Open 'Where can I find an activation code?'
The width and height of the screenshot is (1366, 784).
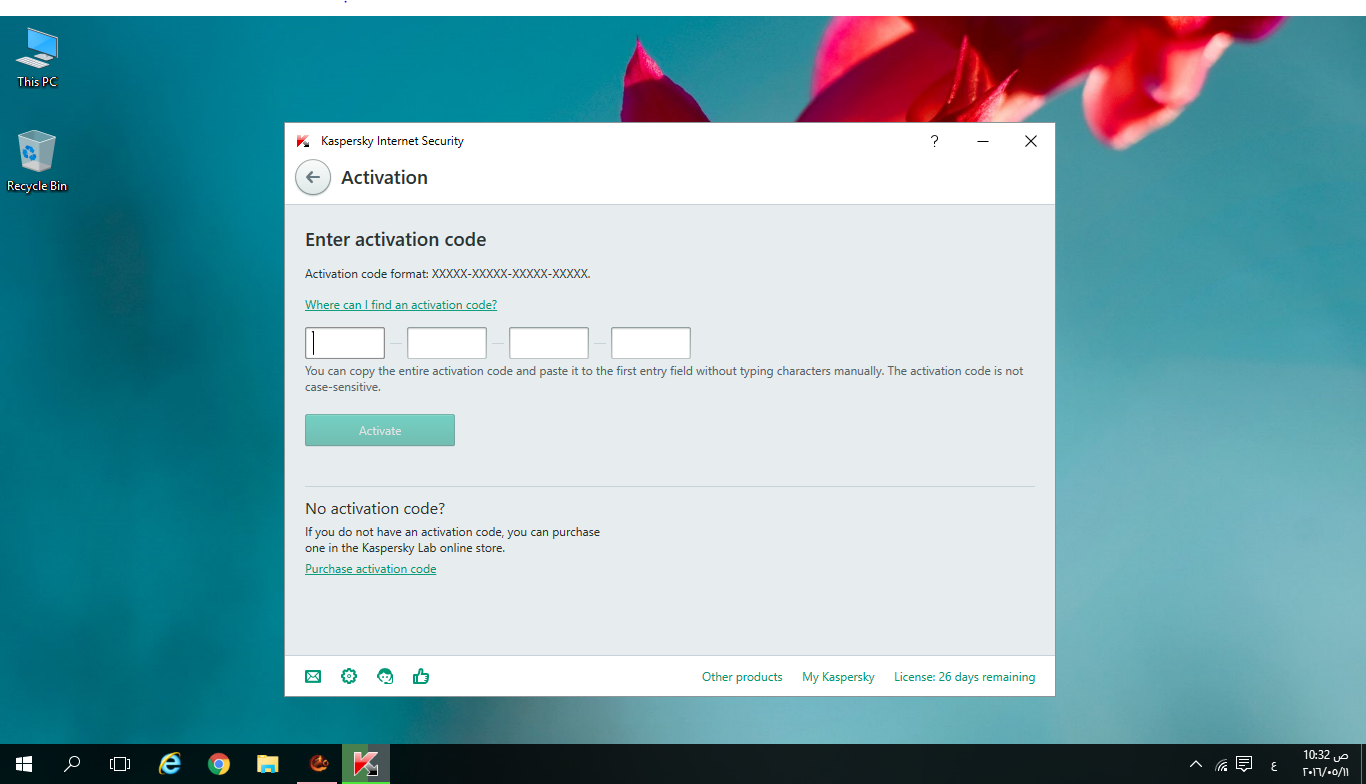coord(401,305)
